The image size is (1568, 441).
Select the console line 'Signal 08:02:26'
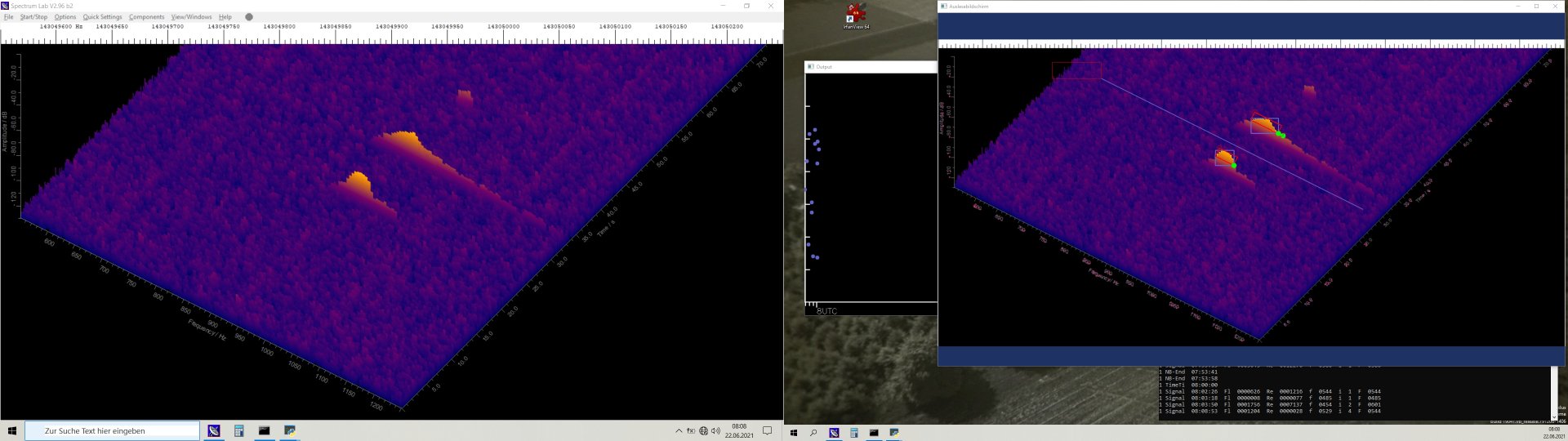[x=1270, y=391]
